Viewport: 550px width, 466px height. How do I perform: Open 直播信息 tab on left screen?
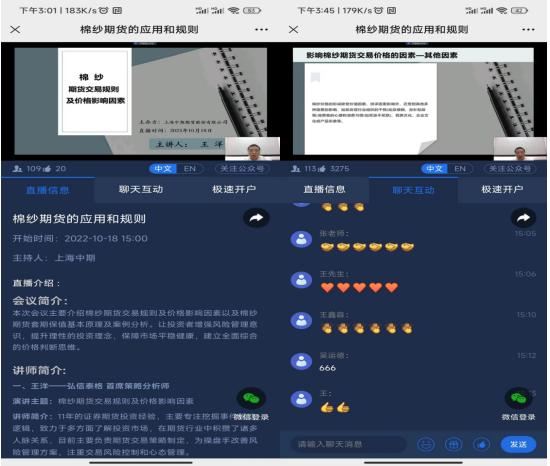pyautogui.click(x=48, y=190)
